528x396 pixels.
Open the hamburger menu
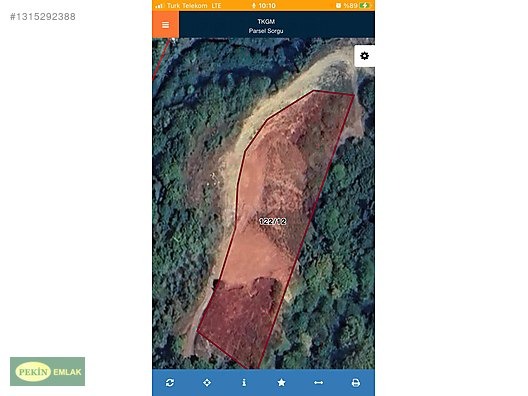point(165,25)
